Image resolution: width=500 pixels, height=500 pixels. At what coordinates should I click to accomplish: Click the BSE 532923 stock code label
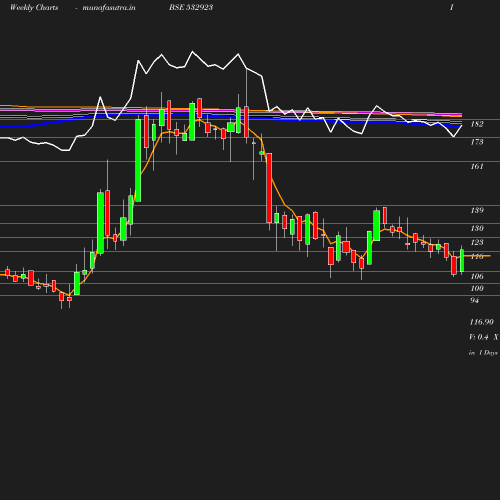pos(191,7)
